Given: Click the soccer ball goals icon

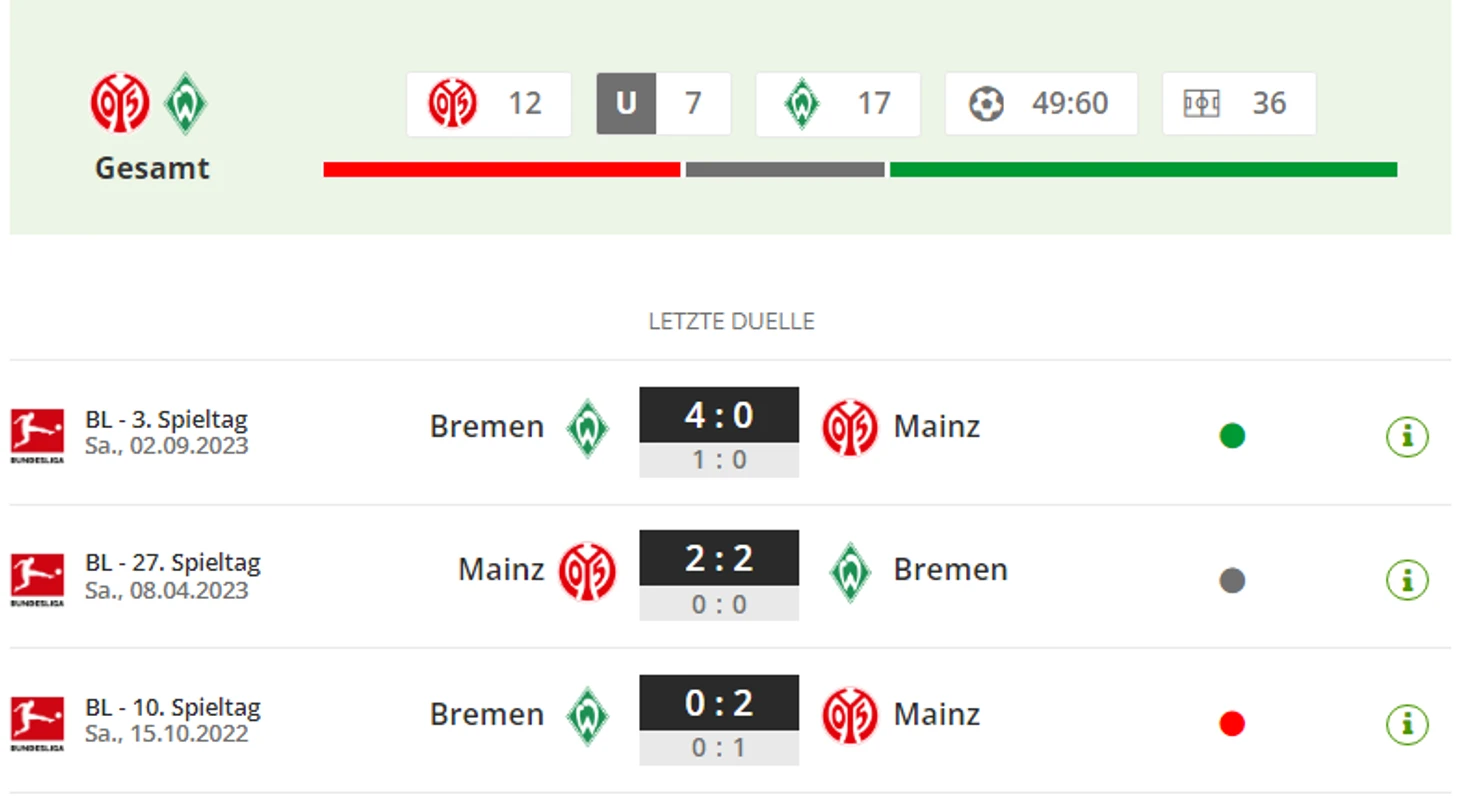Looking at the screenshot, I should coord(986,104).
